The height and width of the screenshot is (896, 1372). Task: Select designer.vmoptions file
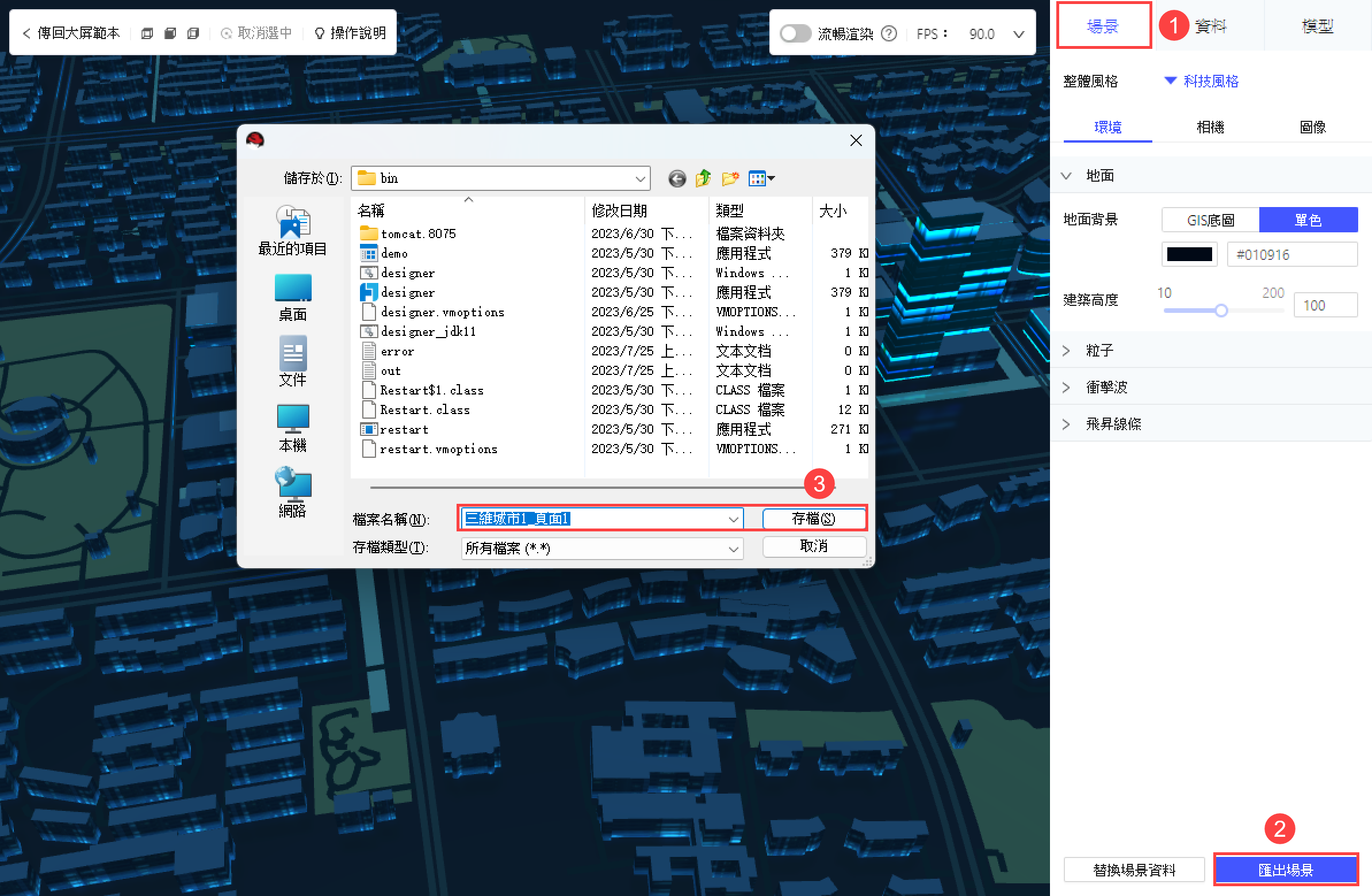point(432,312)
